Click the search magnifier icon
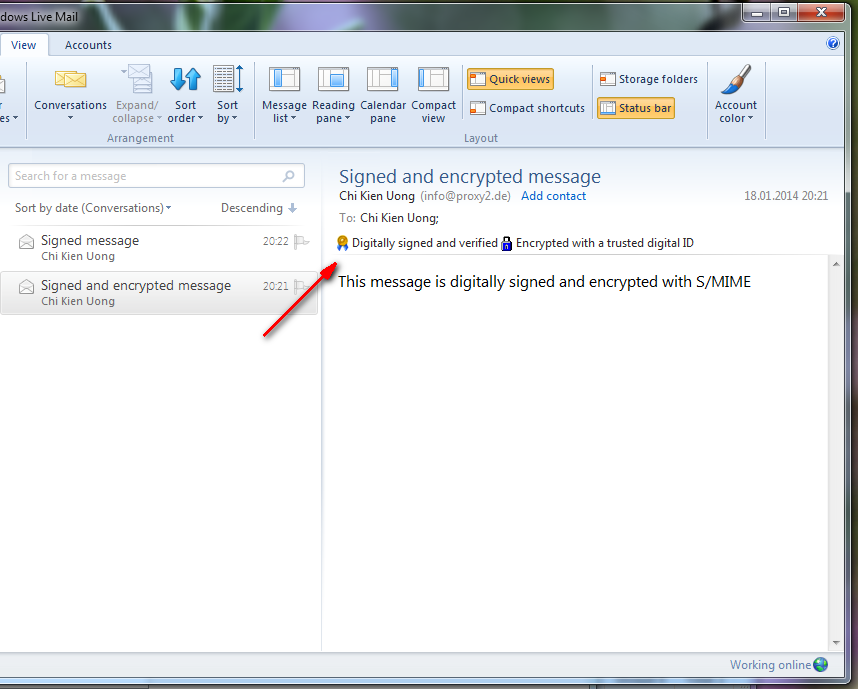858x689 pixels. point(288,176)
